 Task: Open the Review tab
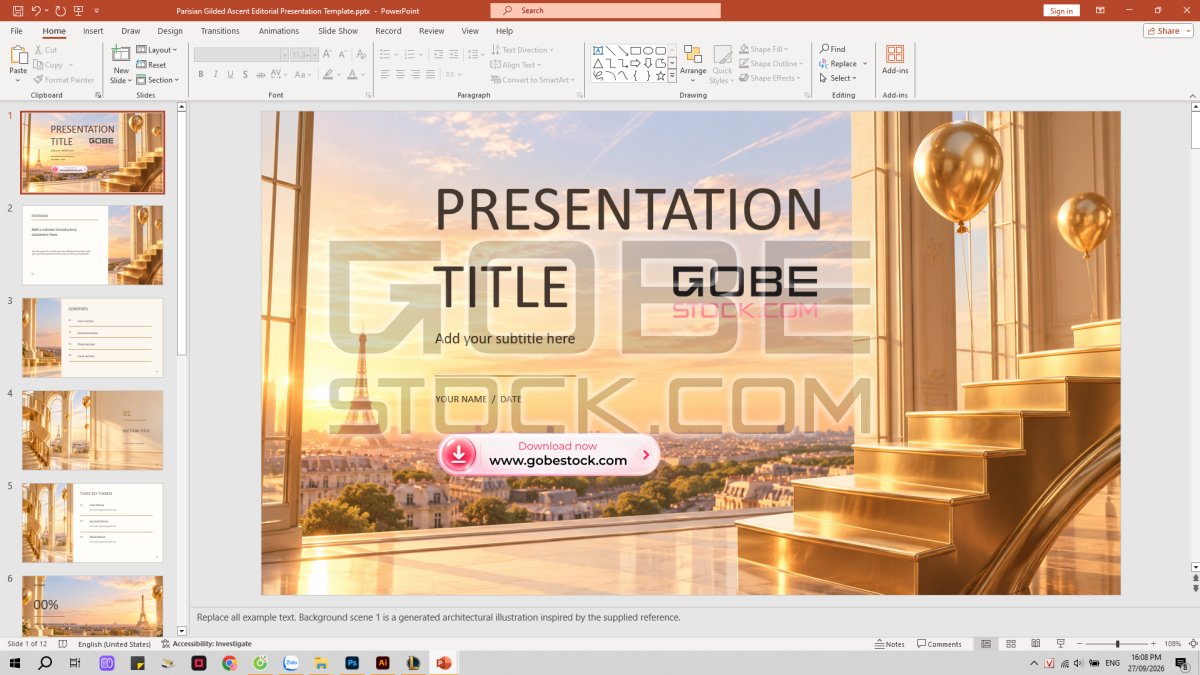432,31
